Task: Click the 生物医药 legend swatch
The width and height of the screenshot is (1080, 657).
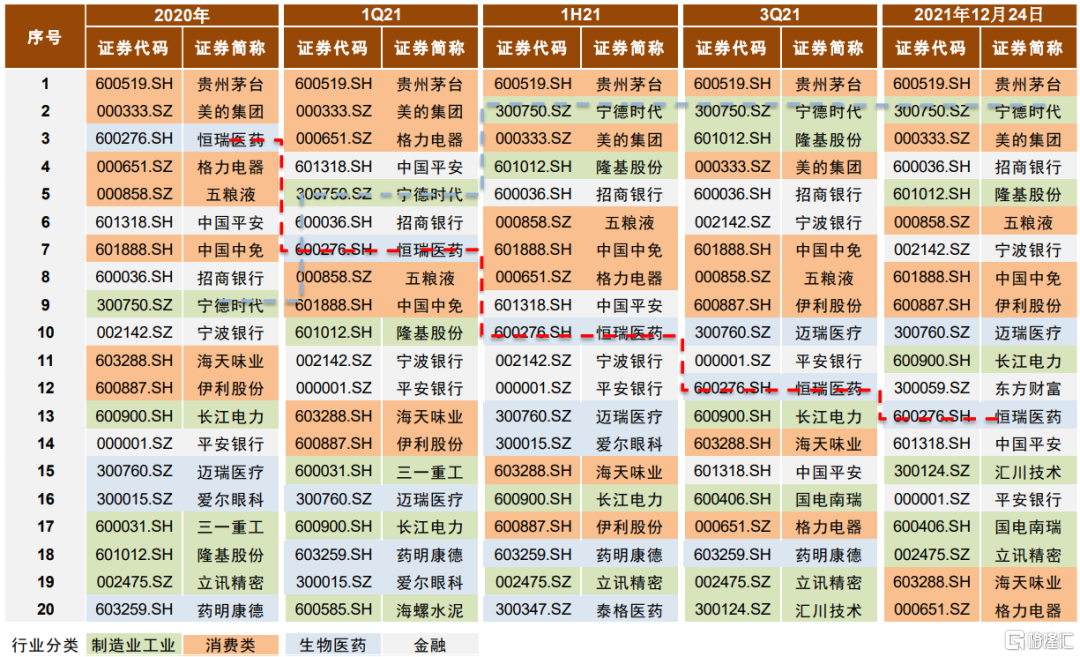Action: click(x=333, y=645)
